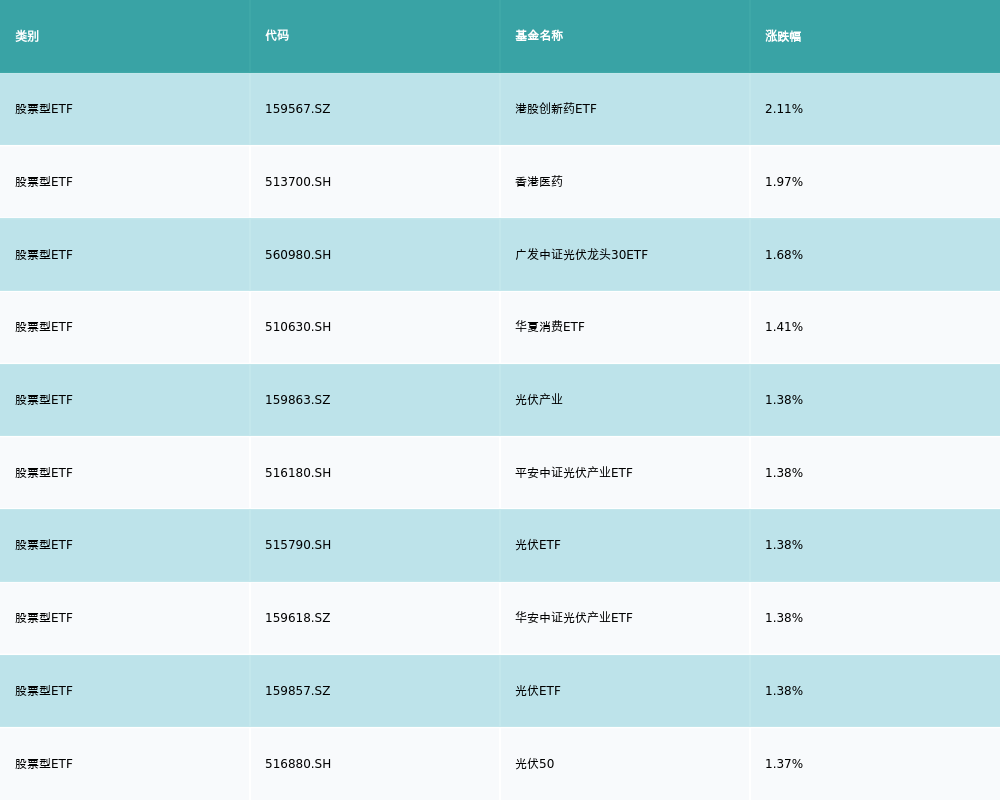Select 光伏ETF in the 159857.SZ row

tap(538, 692)
